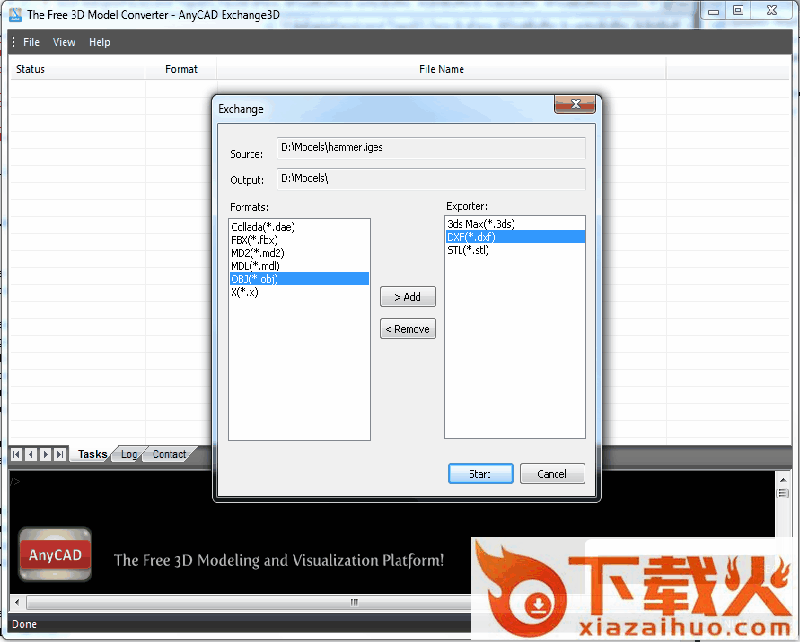Open the View menu
800x642 pixels.
pyautogui.click(x=64, y=42)
